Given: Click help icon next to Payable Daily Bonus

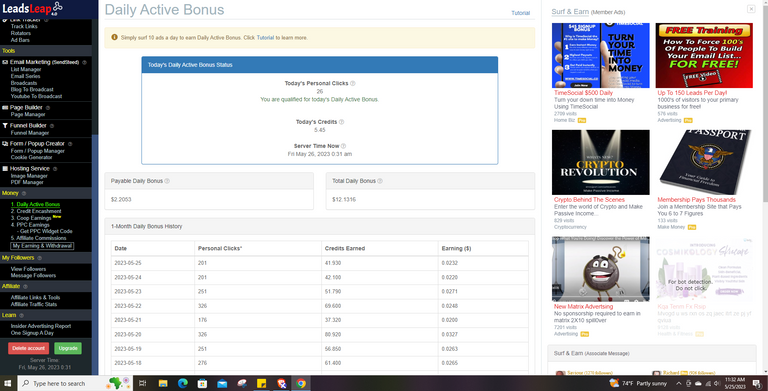Looking at the screenshot, I should 167,181.
